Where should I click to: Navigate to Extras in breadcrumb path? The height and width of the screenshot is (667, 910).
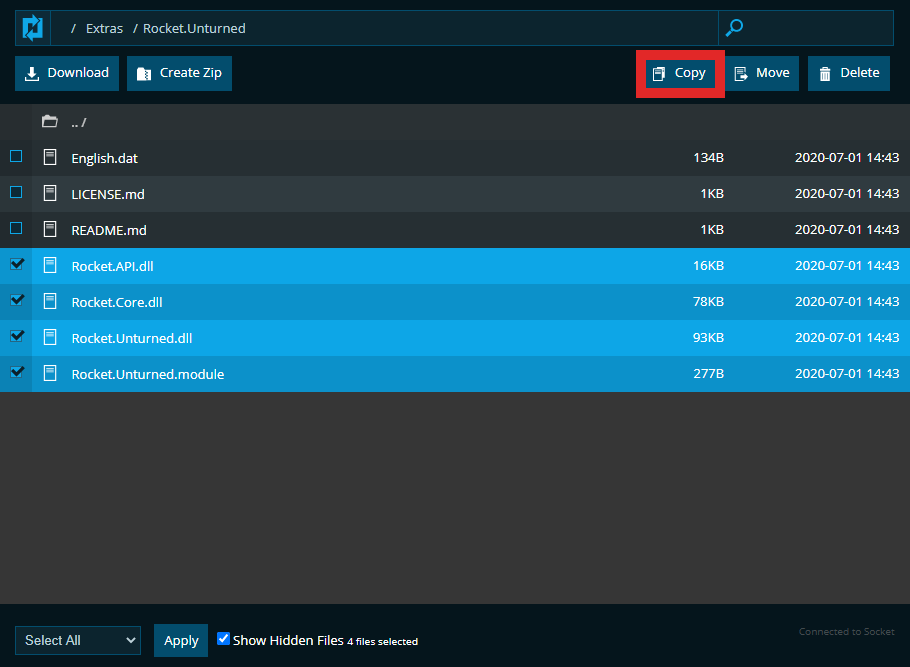[104, 29]
